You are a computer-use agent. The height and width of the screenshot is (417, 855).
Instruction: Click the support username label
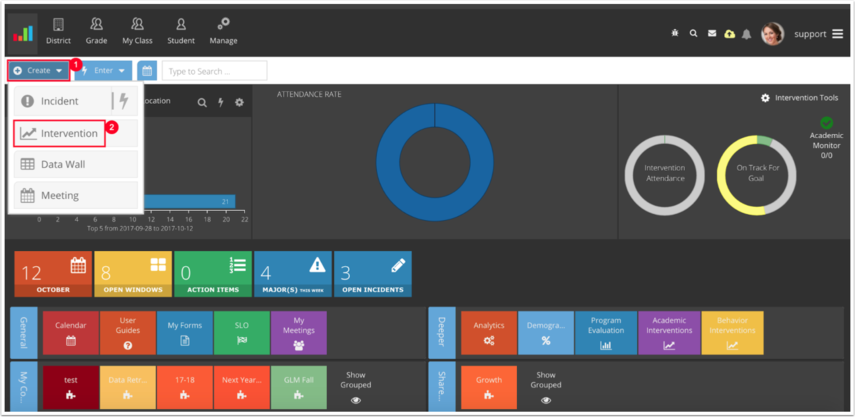[810, 34]
